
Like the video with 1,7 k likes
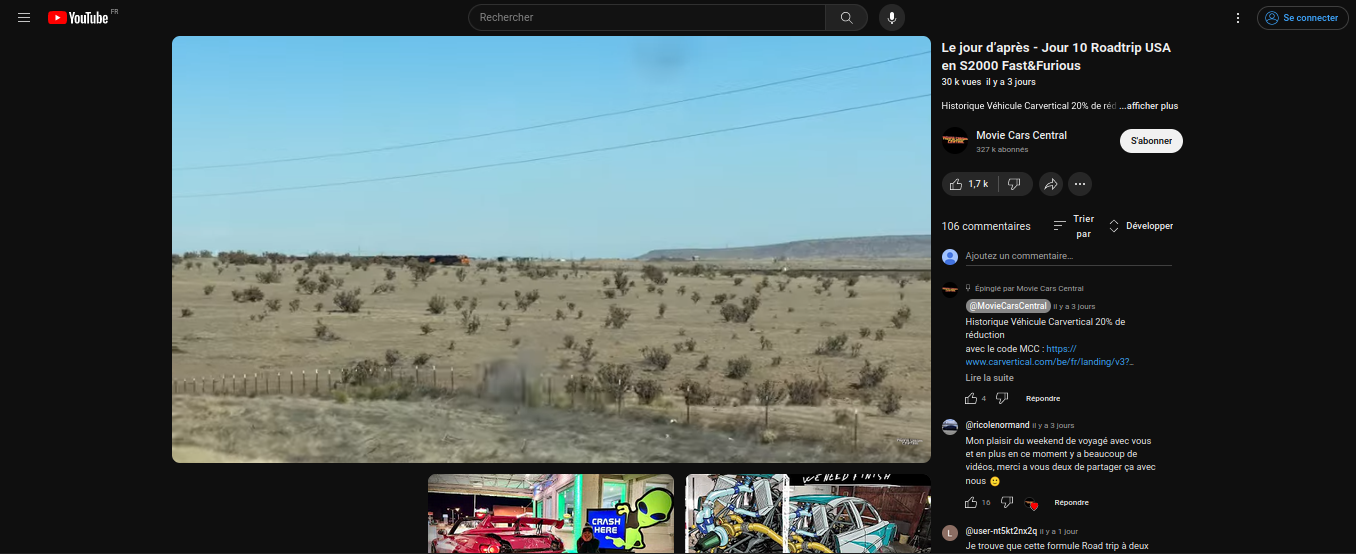click(x=969, y=184)
